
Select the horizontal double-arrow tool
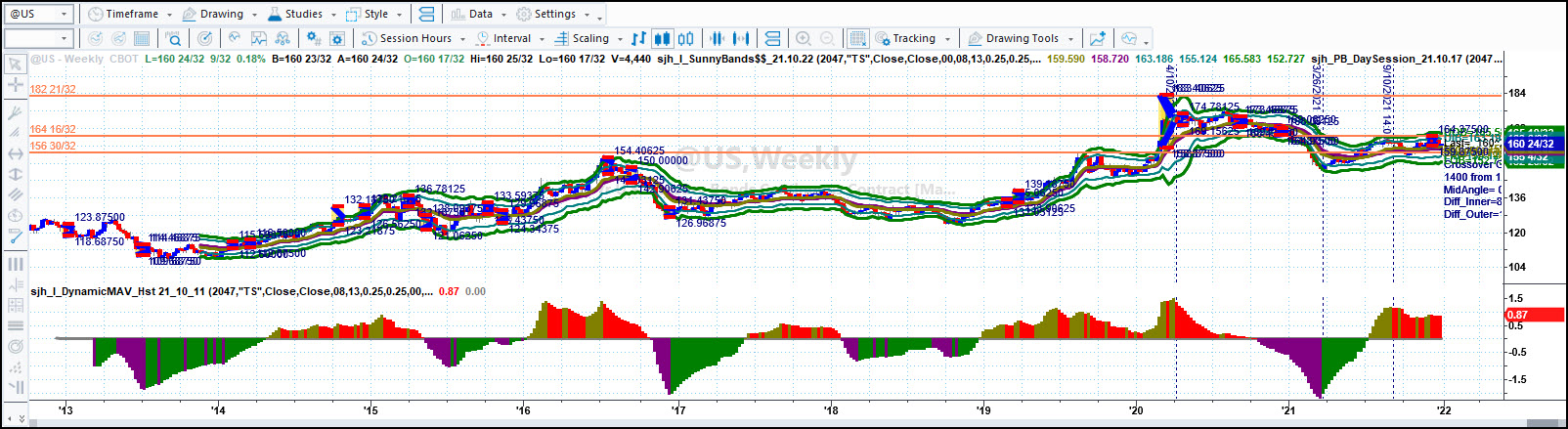click(15, 153)
